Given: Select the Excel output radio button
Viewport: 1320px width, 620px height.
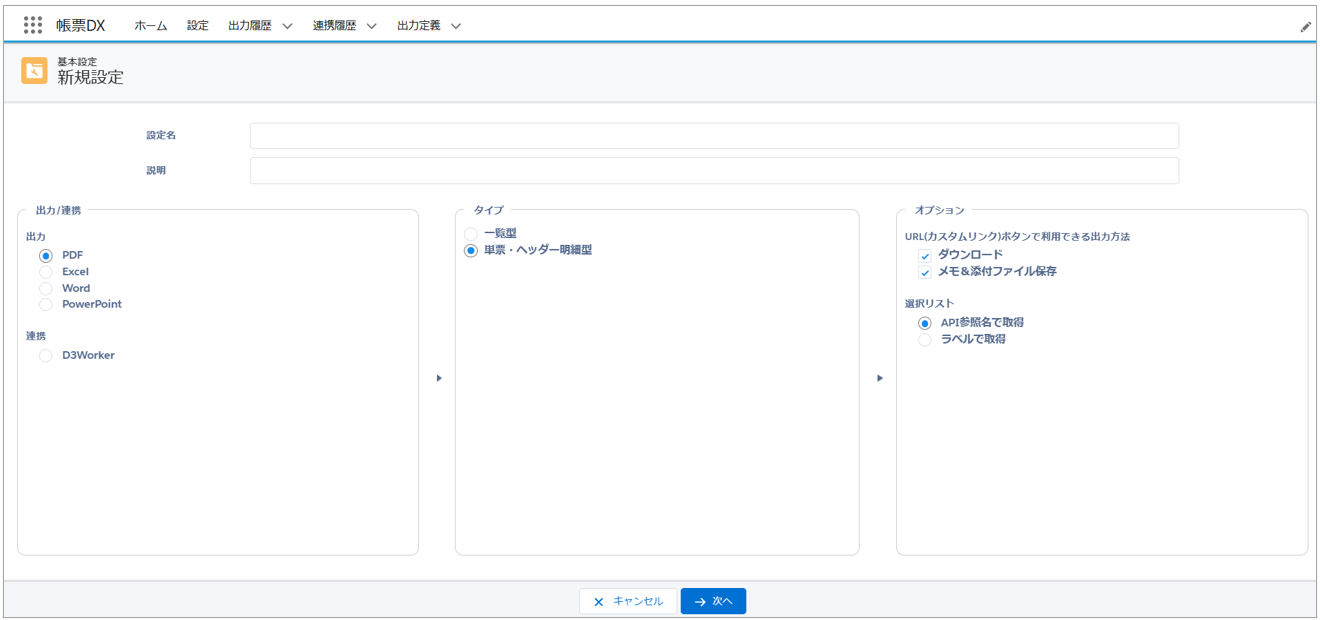Looking at the screenshot, I should (46, 272).
